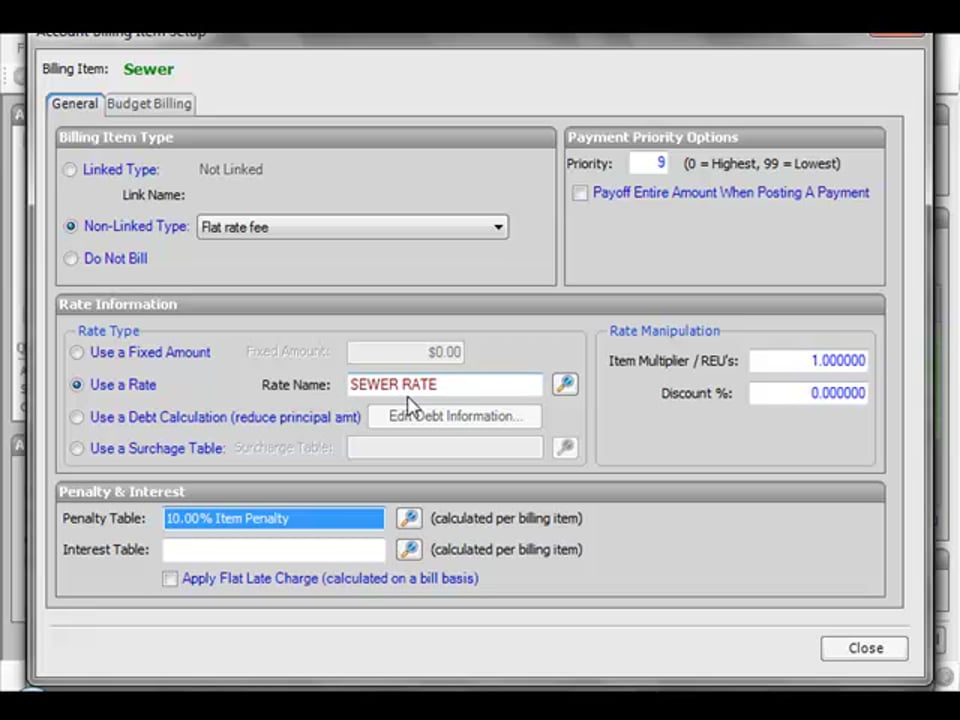Click the (0 = Highest, 99 = Lowest) hint
Image resolution: width=960 pixels, height=720 pixels.
pos(762,164)
